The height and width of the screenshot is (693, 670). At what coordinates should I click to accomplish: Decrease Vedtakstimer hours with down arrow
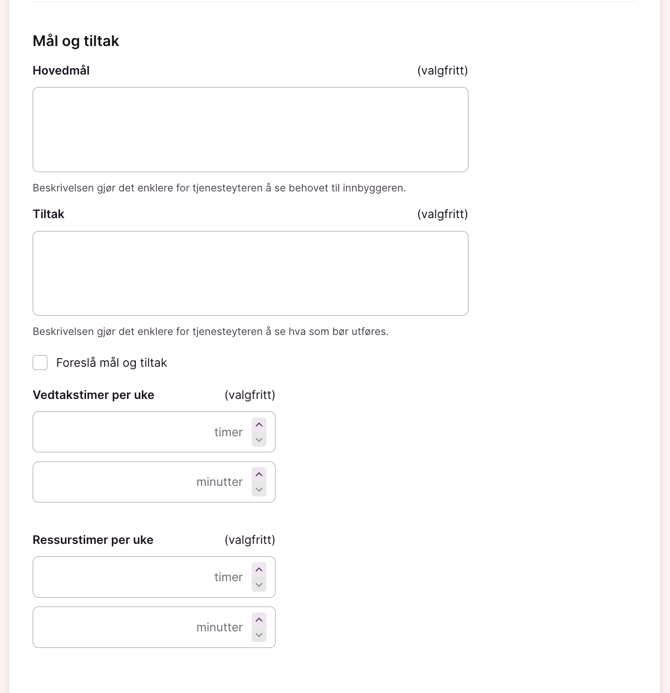point(259,440)
